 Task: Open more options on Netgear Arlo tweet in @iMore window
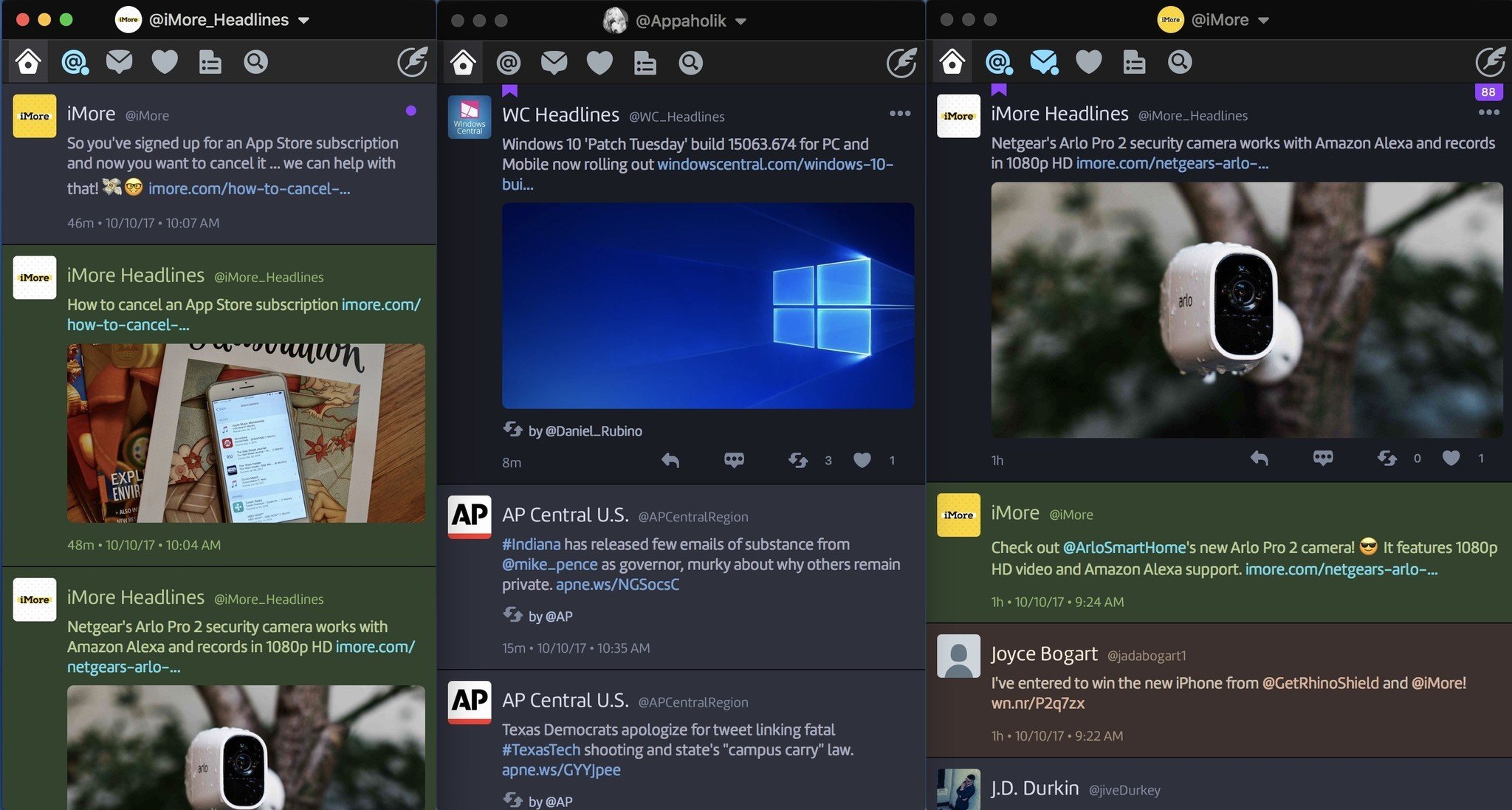[1489, 112]
